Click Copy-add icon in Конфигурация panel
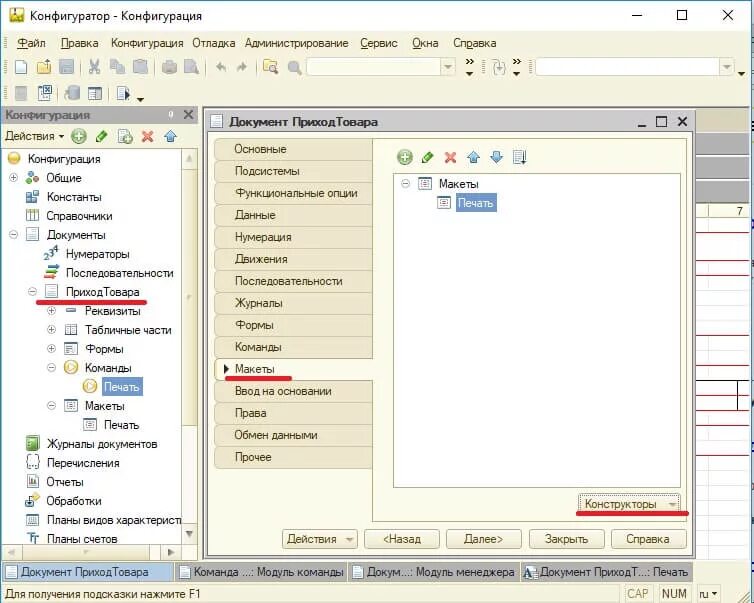 tap(125, 137)
